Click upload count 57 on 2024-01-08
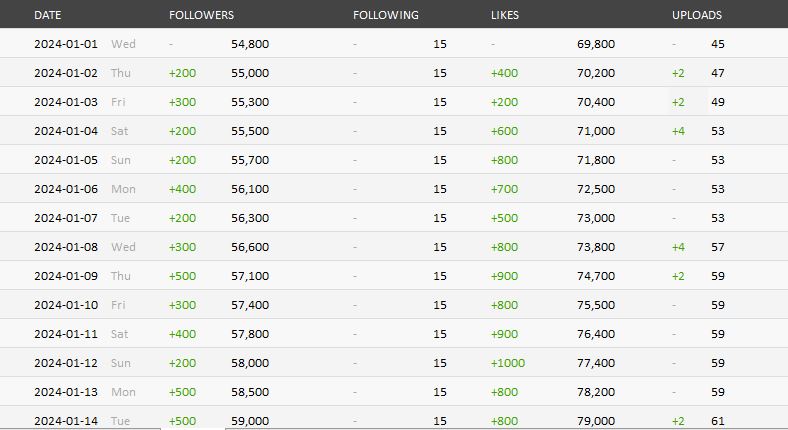The width and height of the screenshot is (788, 430). 718,247
